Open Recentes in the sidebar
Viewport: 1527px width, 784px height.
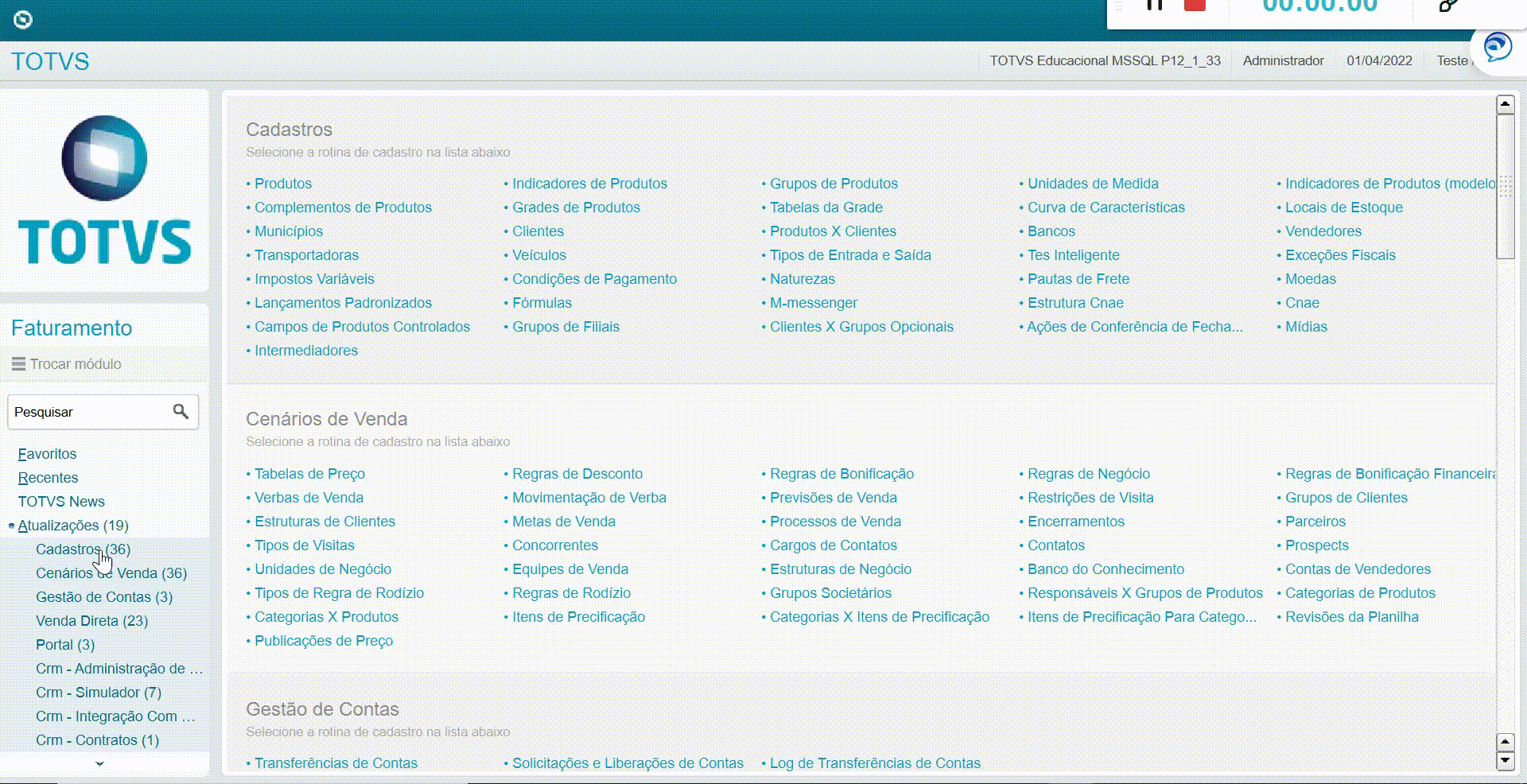pos(49,478)
